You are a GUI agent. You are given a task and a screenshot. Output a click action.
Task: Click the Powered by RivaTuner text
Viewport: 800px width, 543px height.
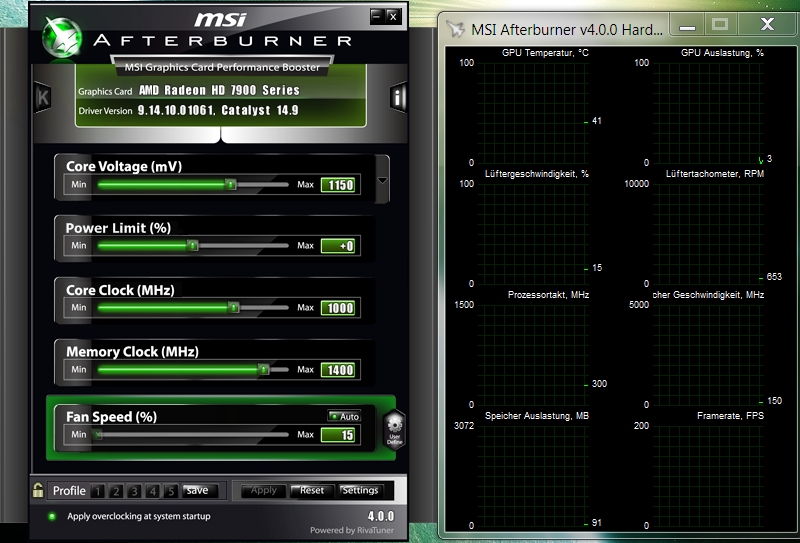coord(352,530)
